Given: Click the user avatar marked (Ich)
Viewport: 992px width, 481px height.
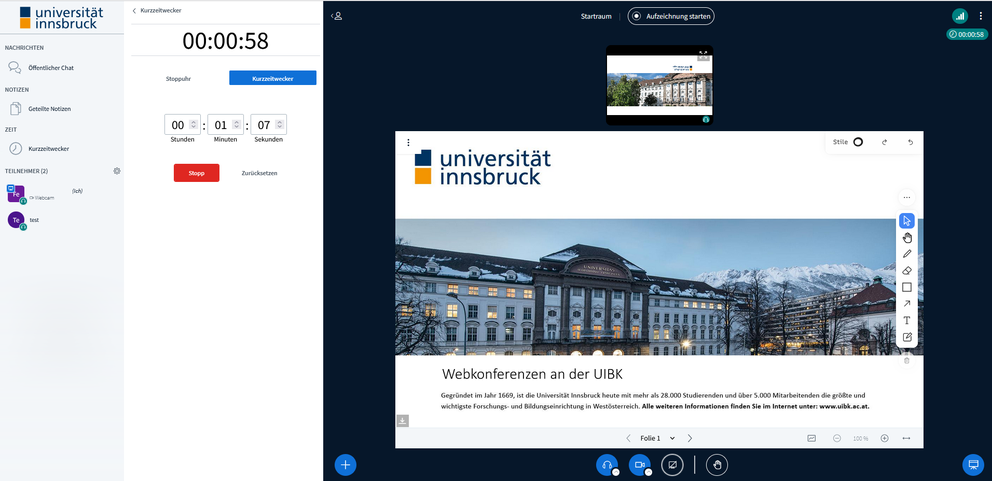Looking at the screenshot, I should point(15,194).
